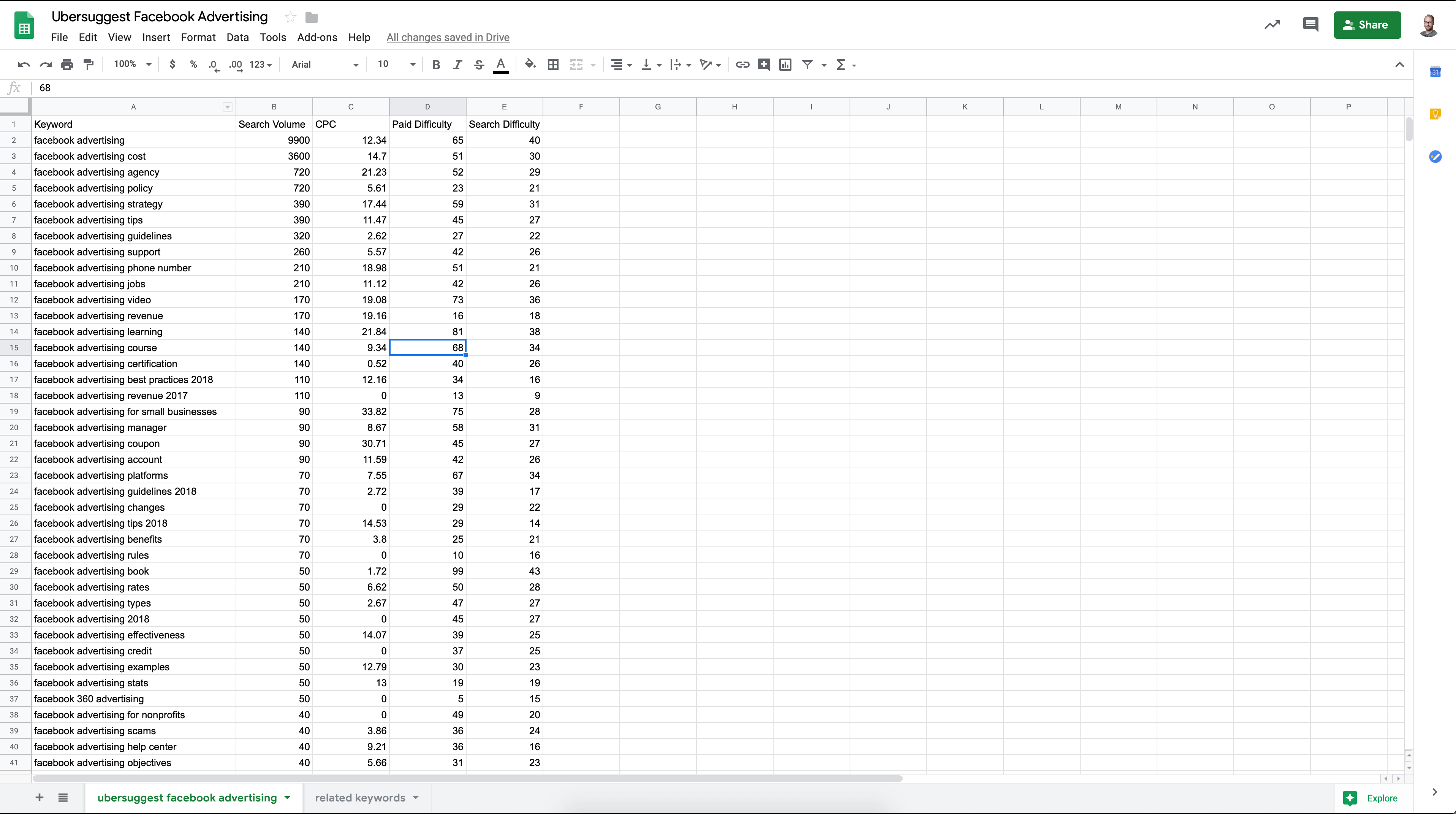
Task: Click the Undo icon
Action: tap(24, 65)
